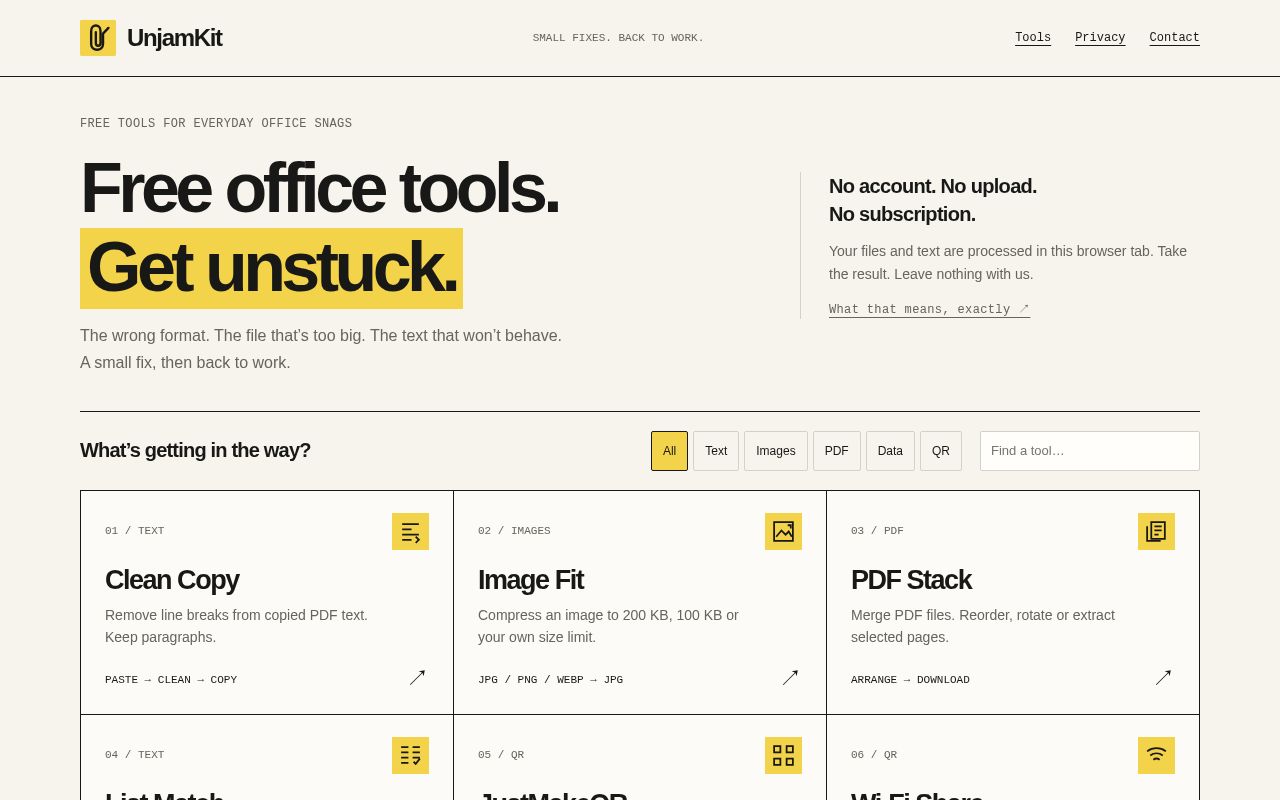The image size is (1280, 800).
Task: Click the 'What's getting in the way?' heading
Action: pyautogui.click(x=195, y=451)
